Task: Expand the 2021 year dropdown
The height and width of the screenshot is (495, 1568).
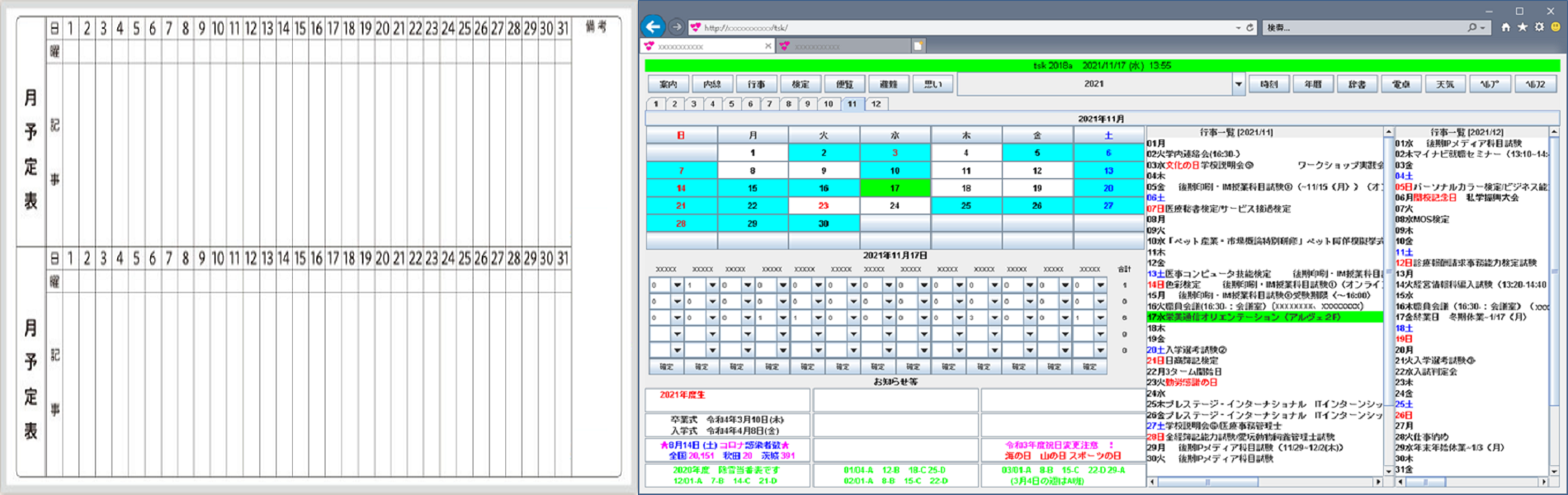Action: 1238,84
